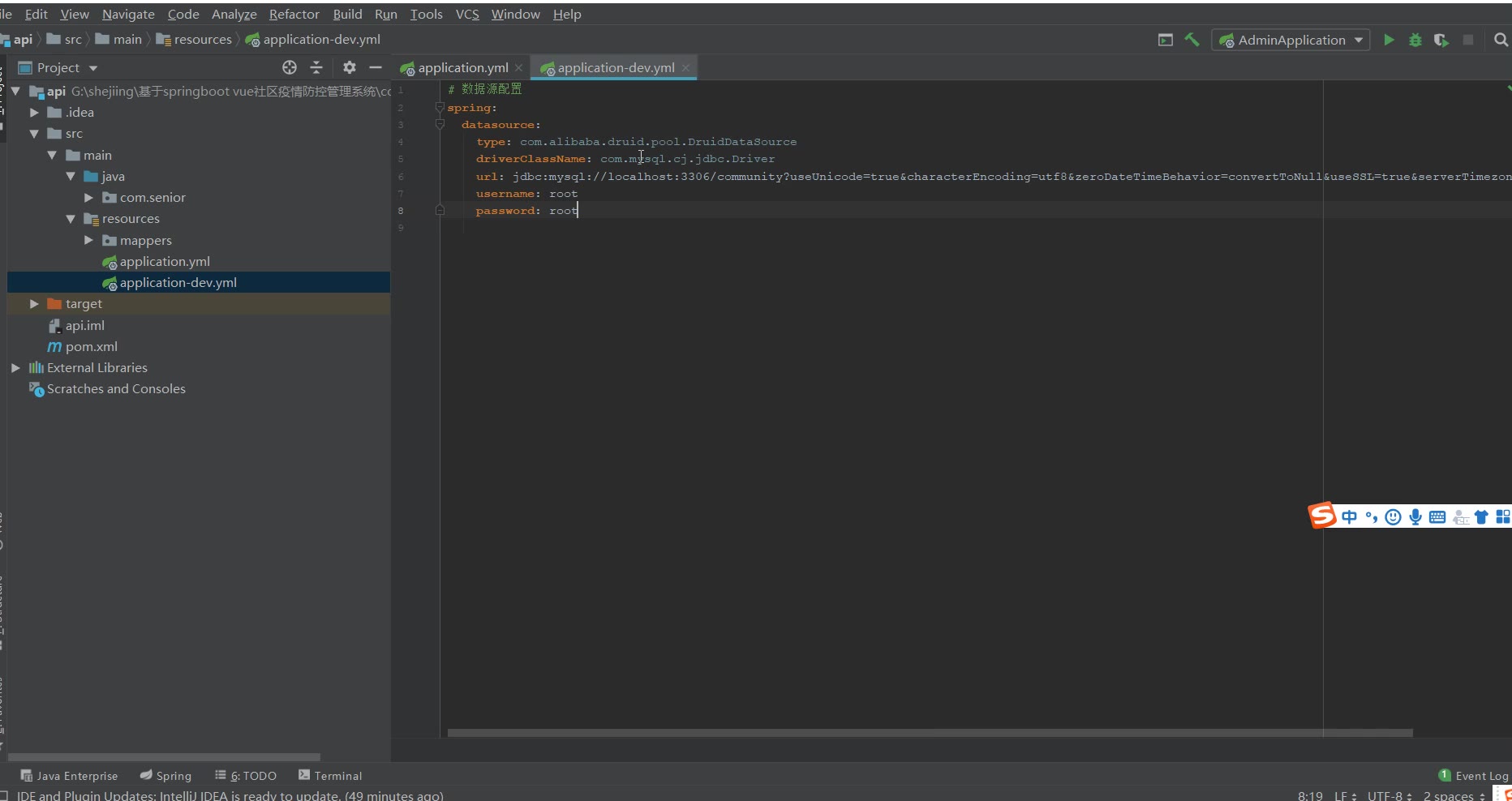Expand External Libraries node

[x=15, y=368]
